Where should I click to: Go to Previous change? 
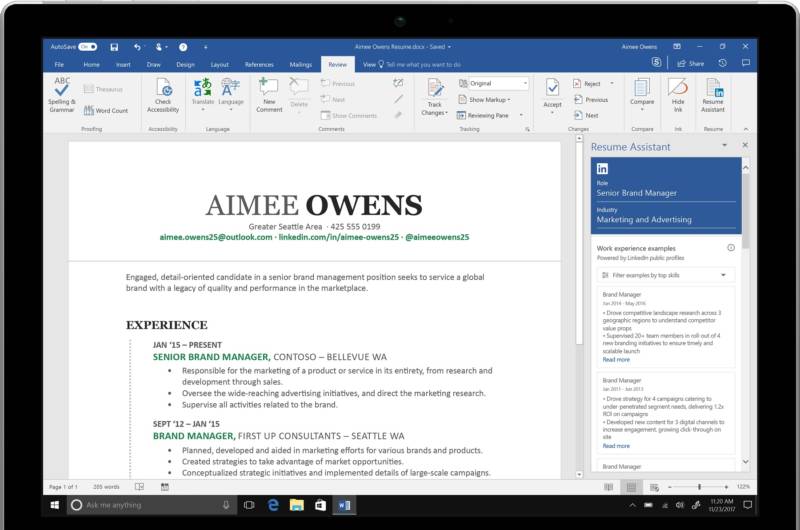tap(591, 99)
